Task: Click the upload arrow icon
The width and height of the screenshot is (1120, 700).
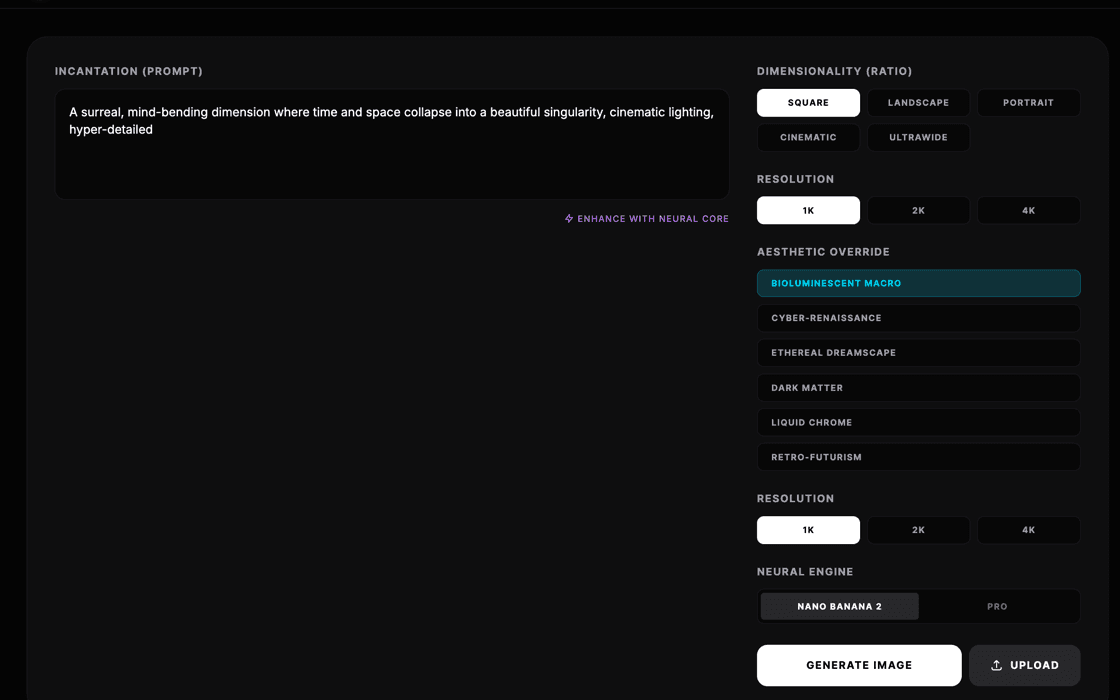Action: click(996, 665)
